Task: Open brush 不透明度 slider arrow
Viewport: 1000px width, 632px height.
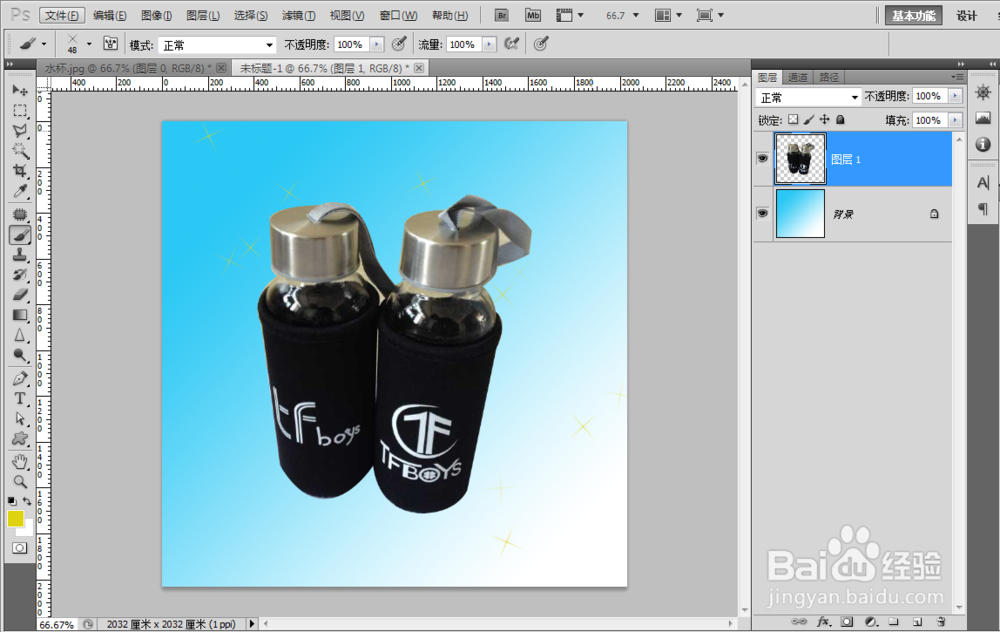Action: [x=376, y=45]
